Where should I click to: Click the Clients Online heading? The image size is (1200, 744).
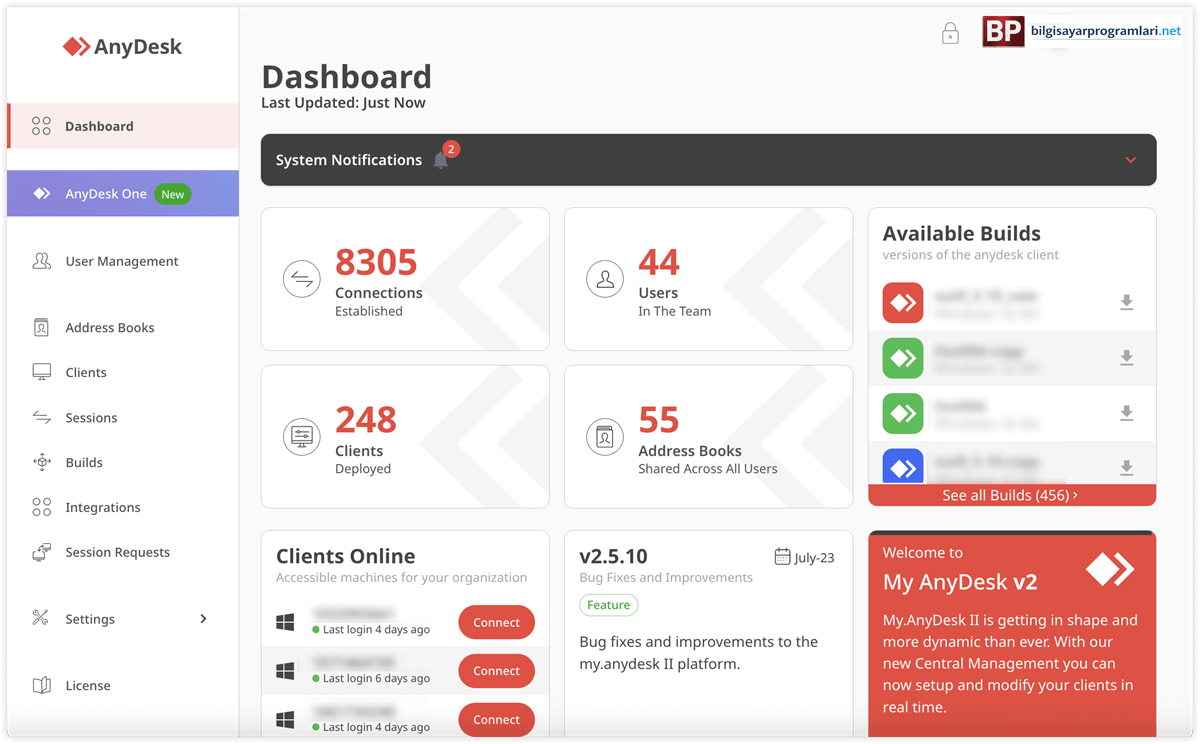click(346, 556)
